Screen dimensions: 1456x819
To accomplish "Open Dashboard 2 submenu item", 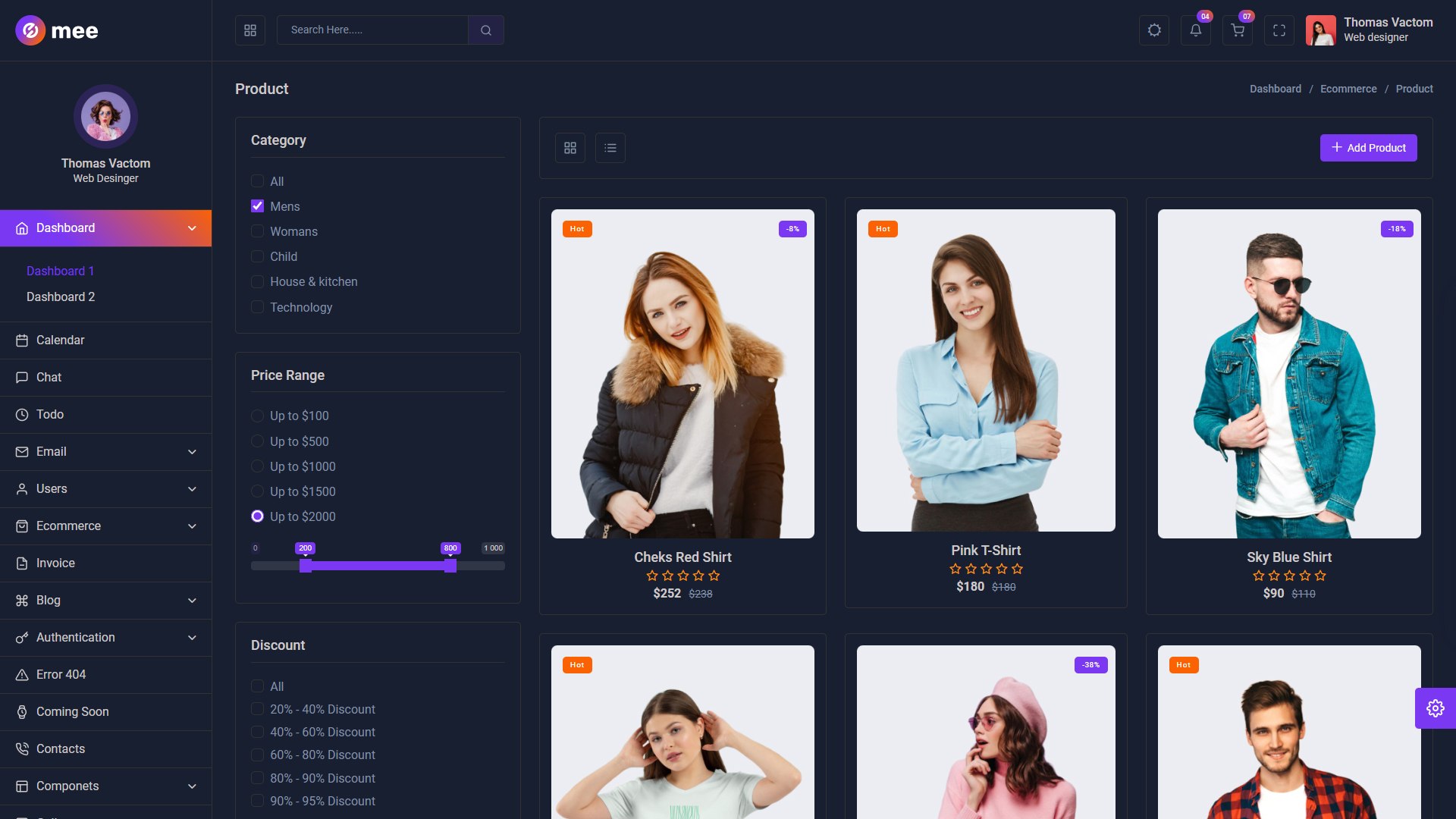I will (x=61, y=297).
